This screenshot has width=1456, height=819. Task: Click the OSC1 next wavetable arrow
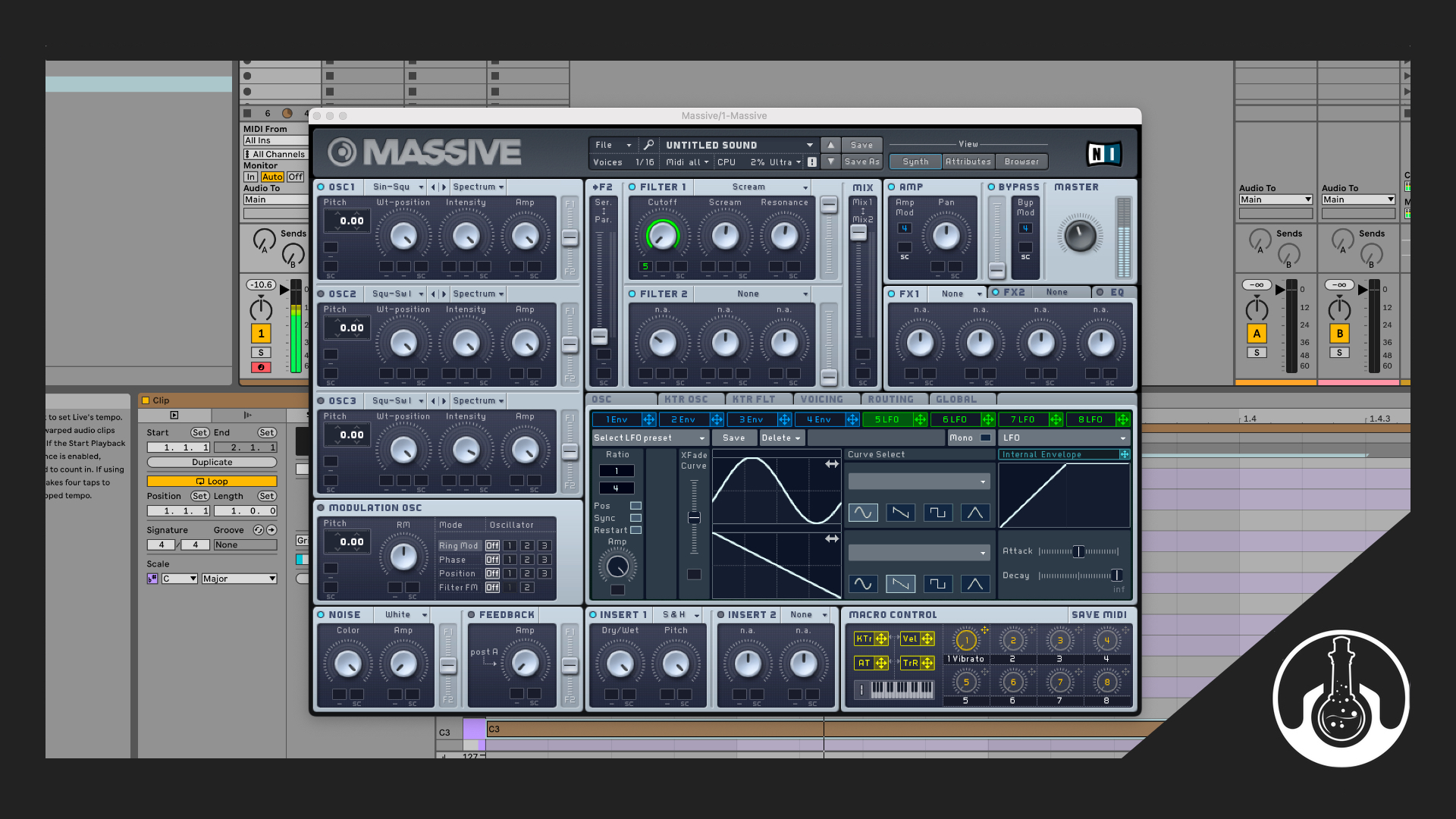tap(444, 187)
